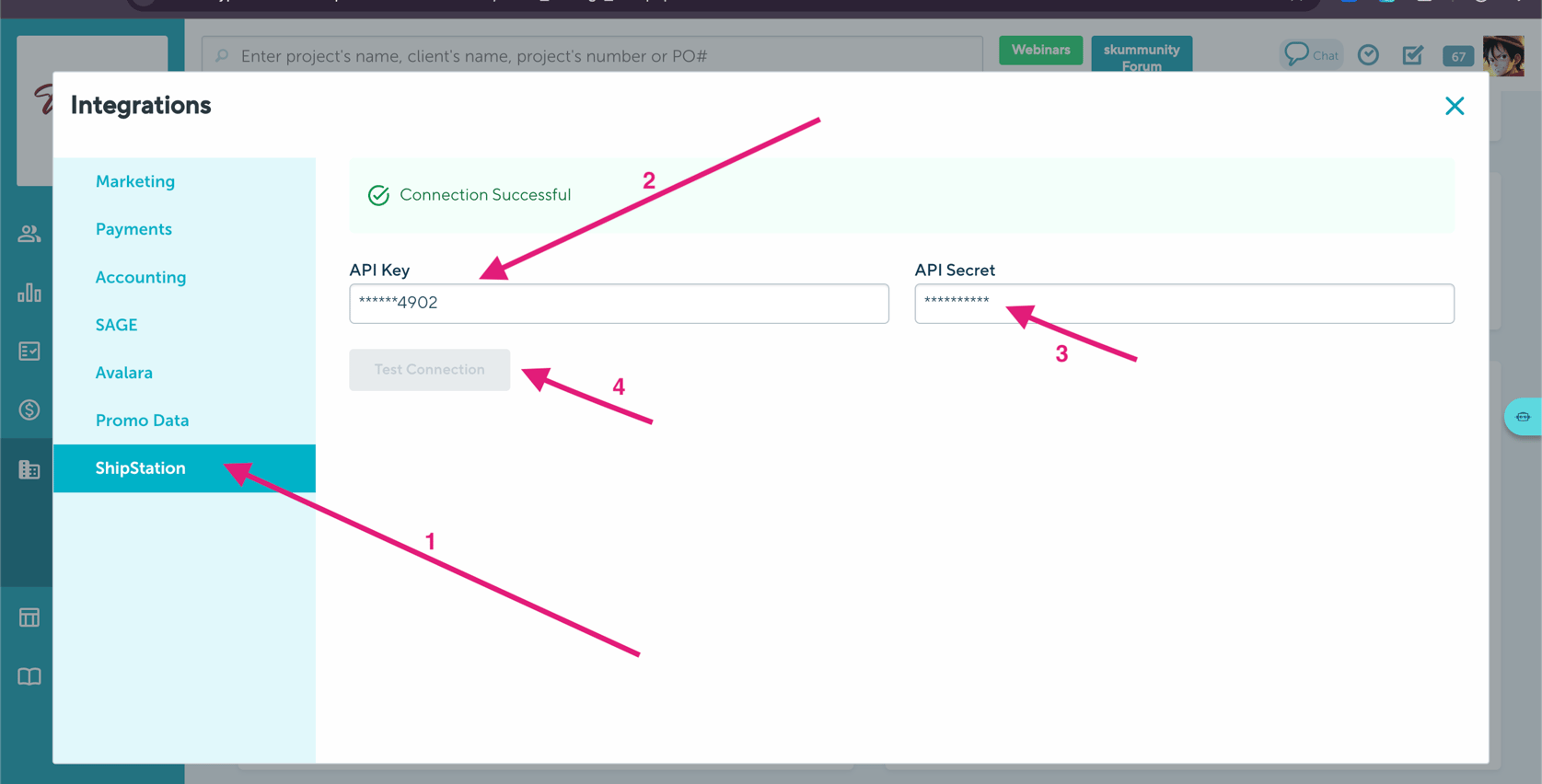
Task: Open the Avalara tab
Action: 124,373
